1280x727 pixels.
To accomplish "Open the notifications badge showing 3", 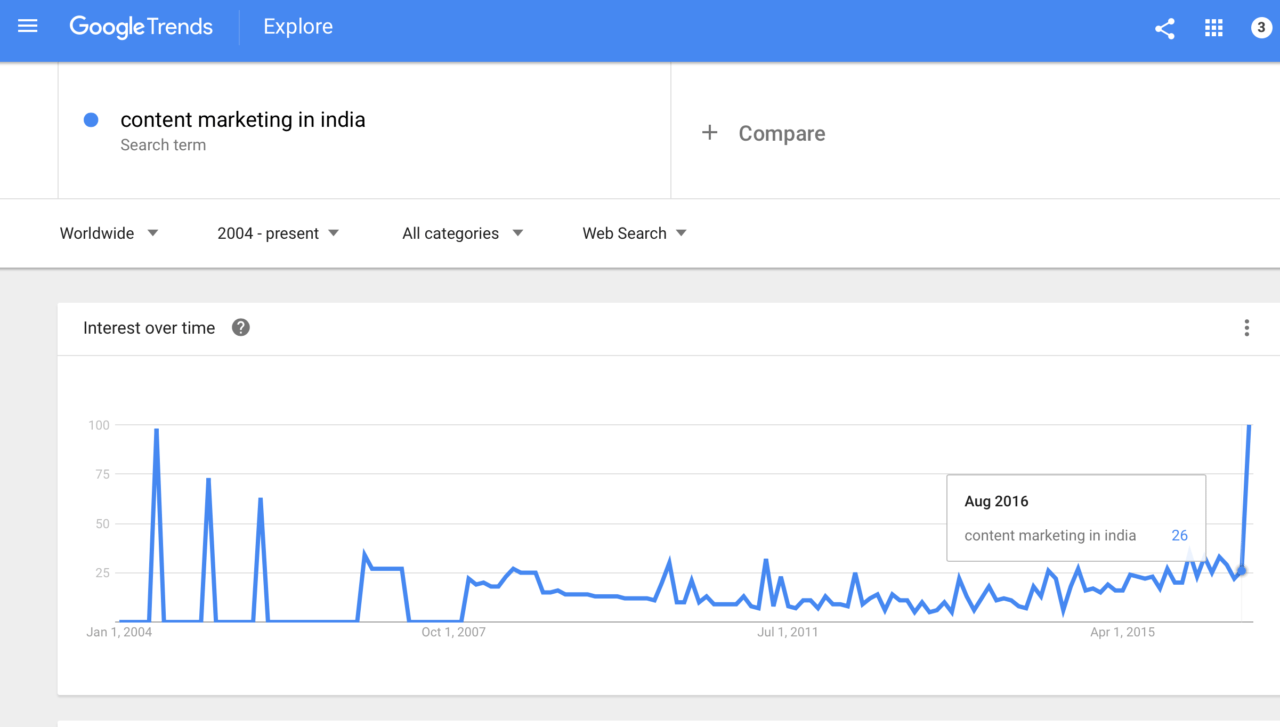I will (x=1261, y=28).
